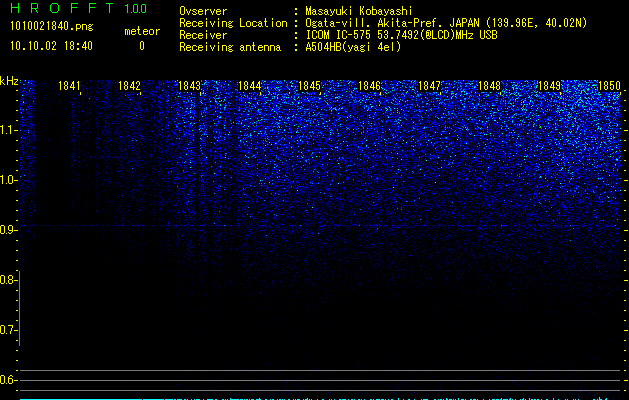Click the Ovserver field label

(203, 11)
